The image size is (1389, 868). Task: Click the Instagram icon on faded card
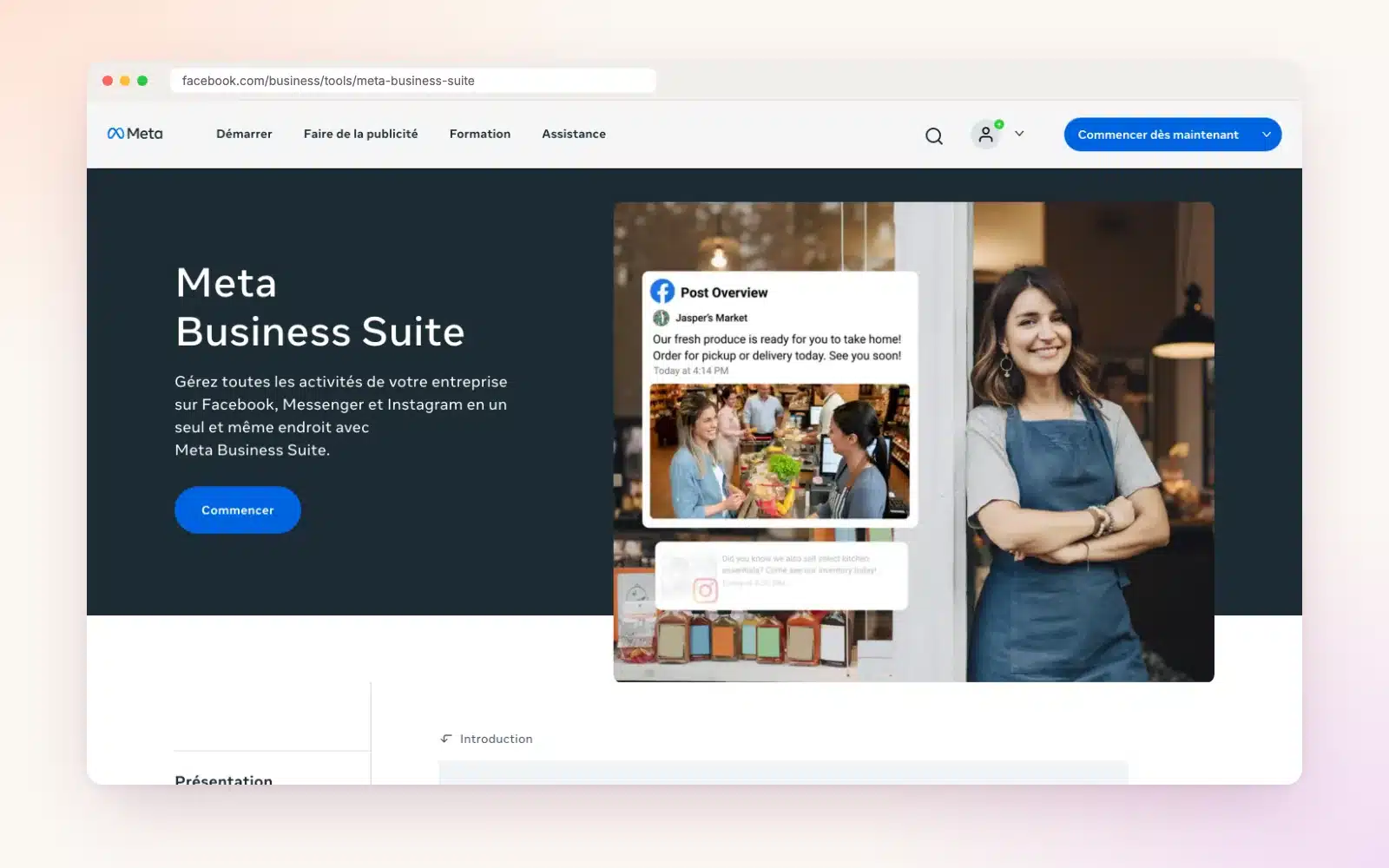[x=705, y=591]
